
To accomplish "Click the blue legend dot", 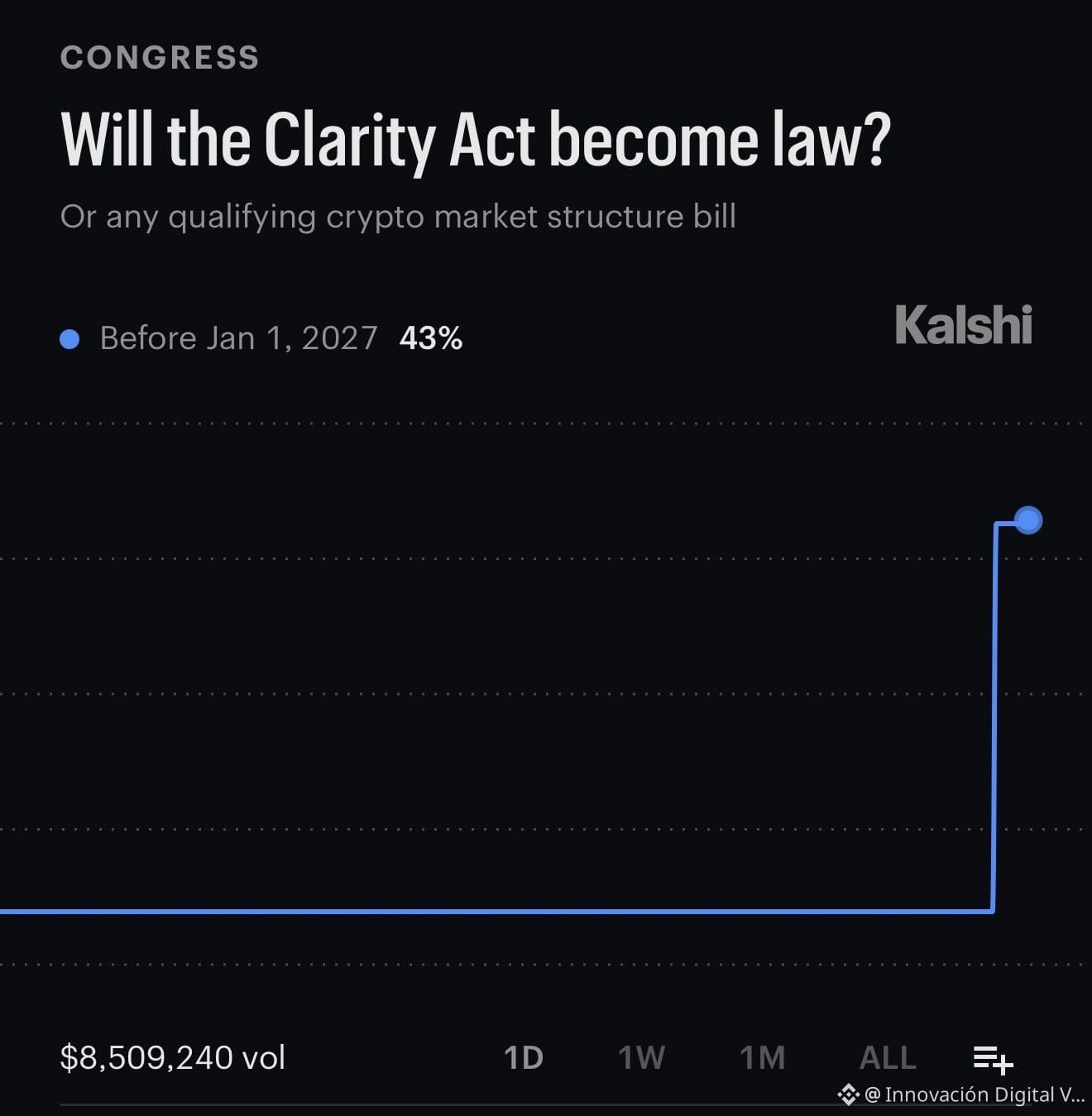I will tap(70, 338).
